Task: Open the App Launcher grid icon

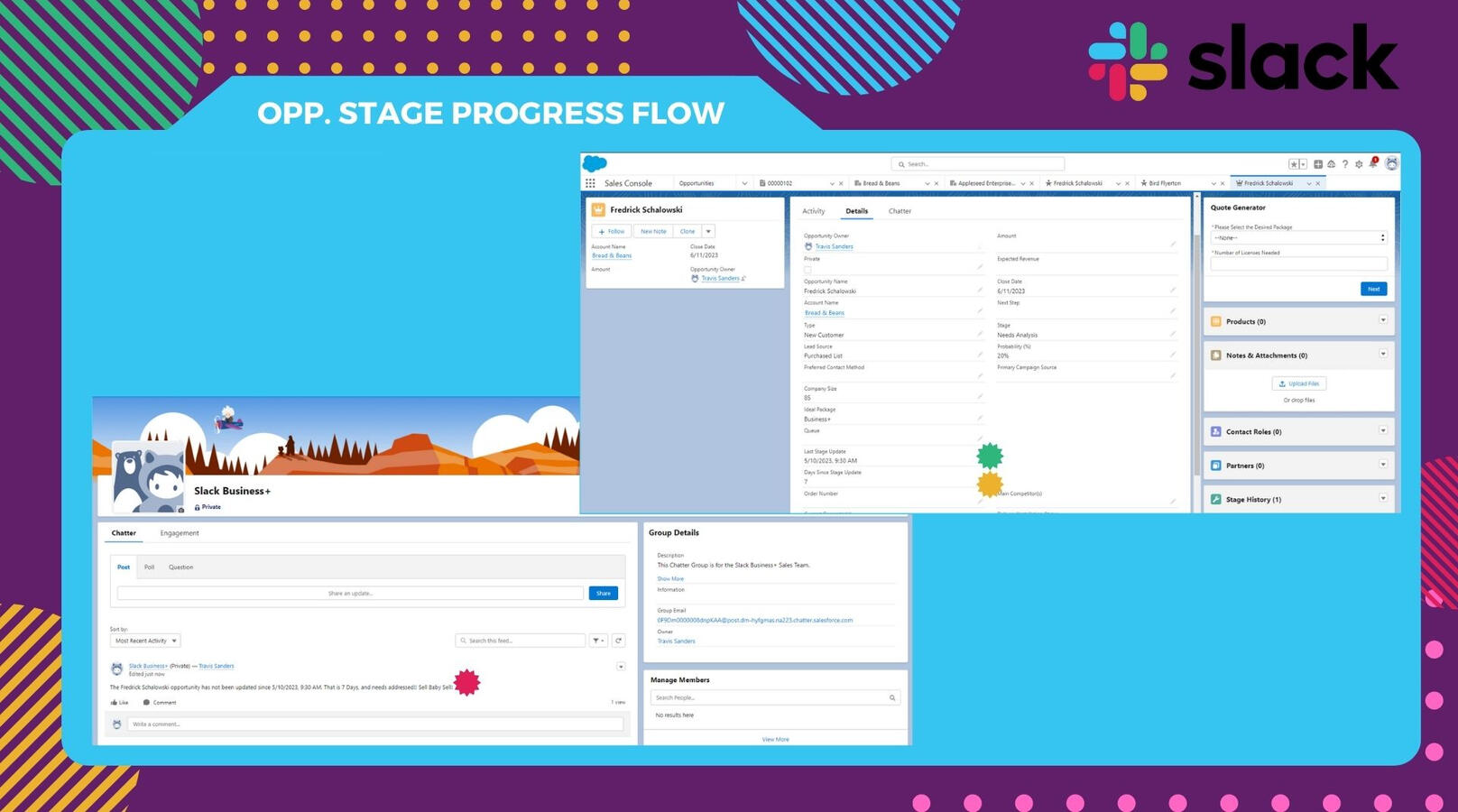Action: coord(590,183)
